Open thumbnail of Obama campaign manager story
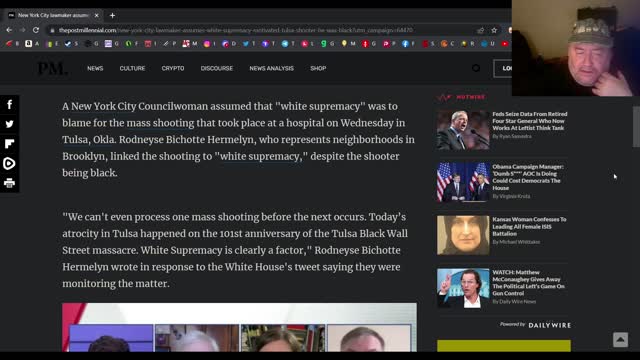Viewport: 640px width, 360px height. 463,182
